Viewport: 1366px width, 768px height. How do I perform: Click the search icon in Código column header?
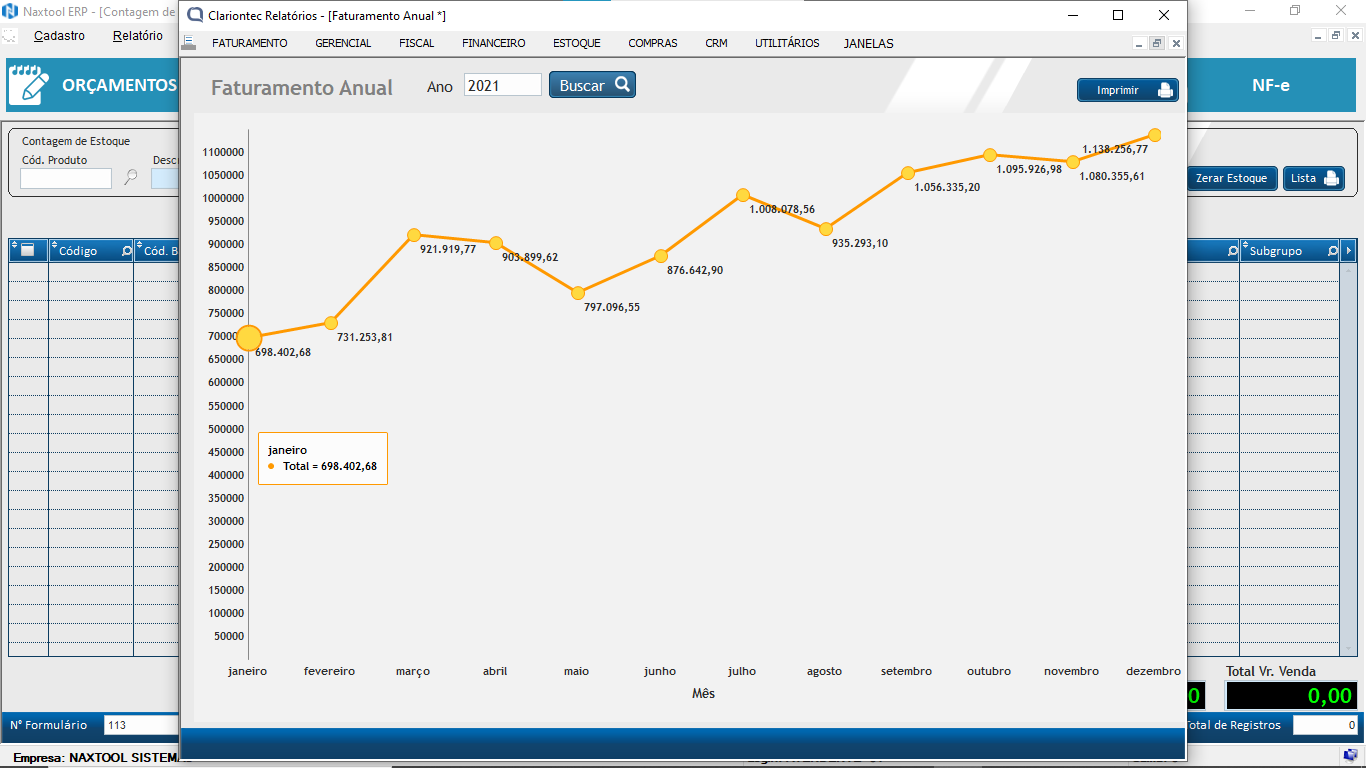coord(126,251)
